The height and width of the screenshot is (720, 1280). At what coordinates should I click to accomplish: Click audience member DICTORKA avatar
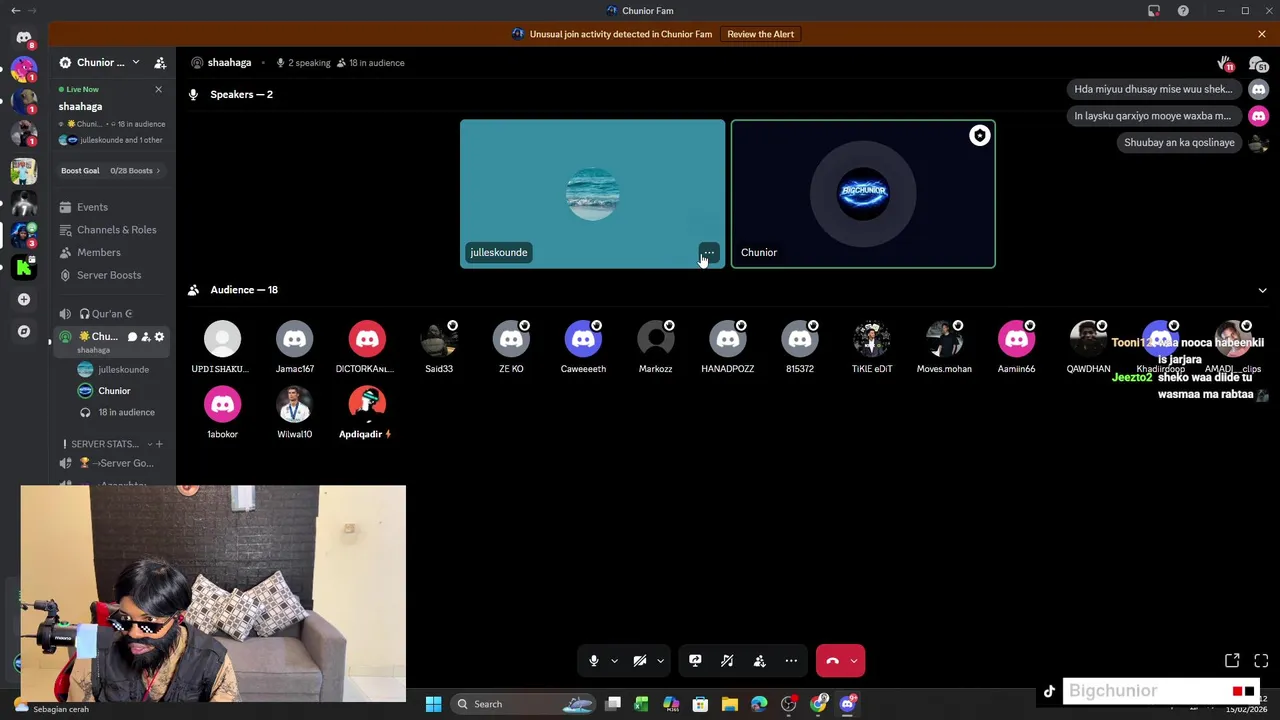tap(367, 339)
